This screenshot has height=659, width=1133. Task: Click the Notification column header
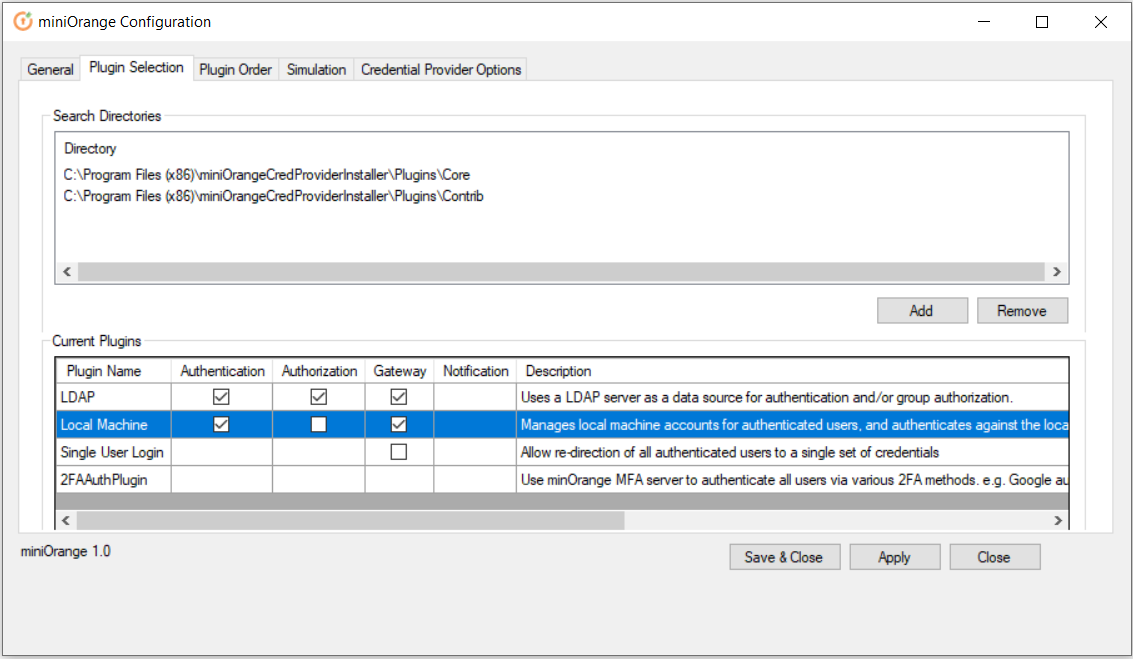tap(475, 371)
